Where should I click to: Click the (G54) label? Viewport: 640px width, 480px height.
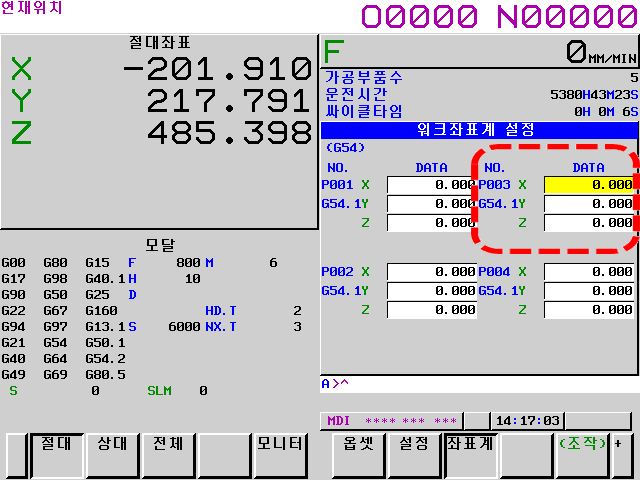click(345, 148)
